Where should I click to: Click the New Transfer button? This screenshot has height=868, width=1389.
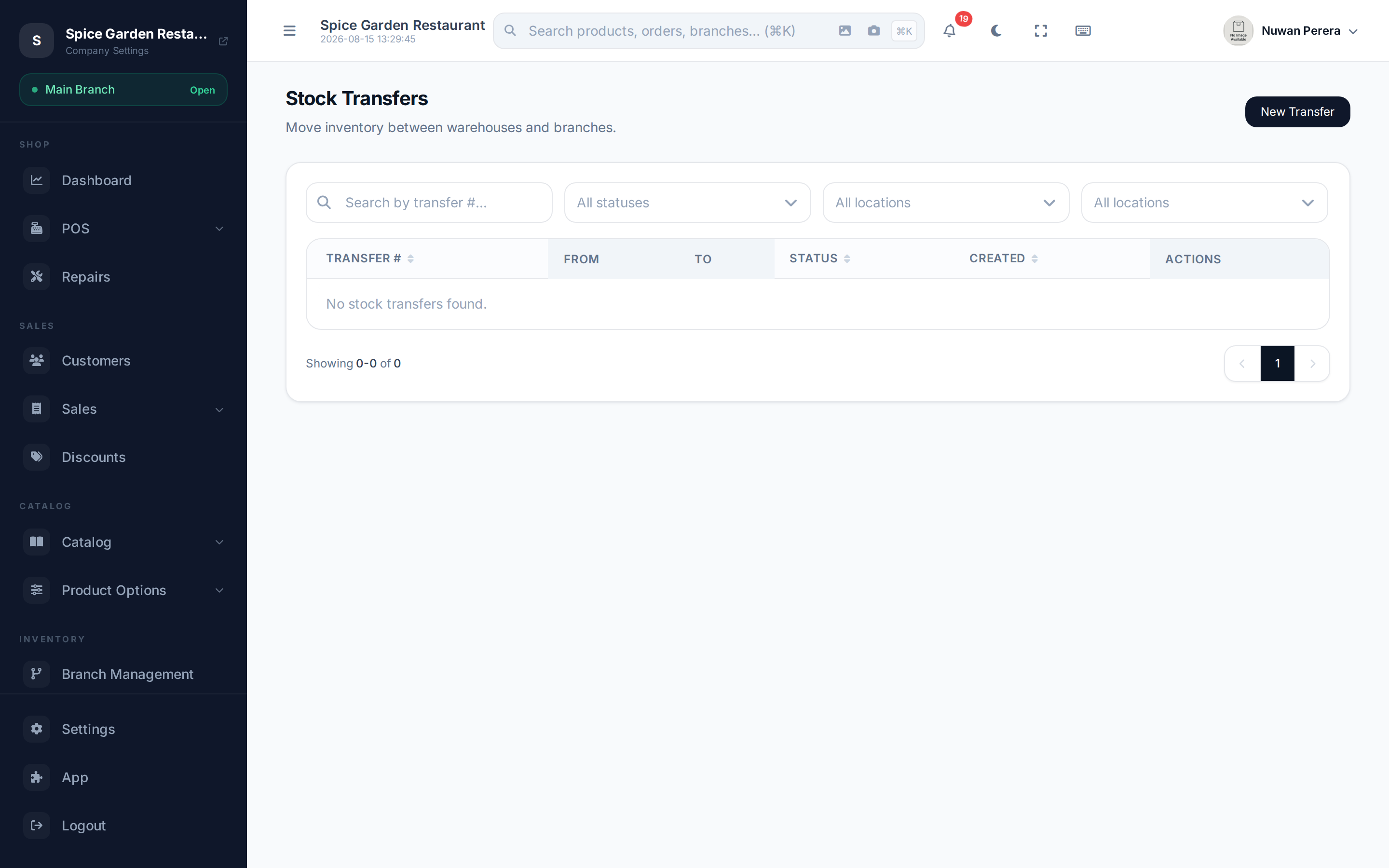[1297, 112]
